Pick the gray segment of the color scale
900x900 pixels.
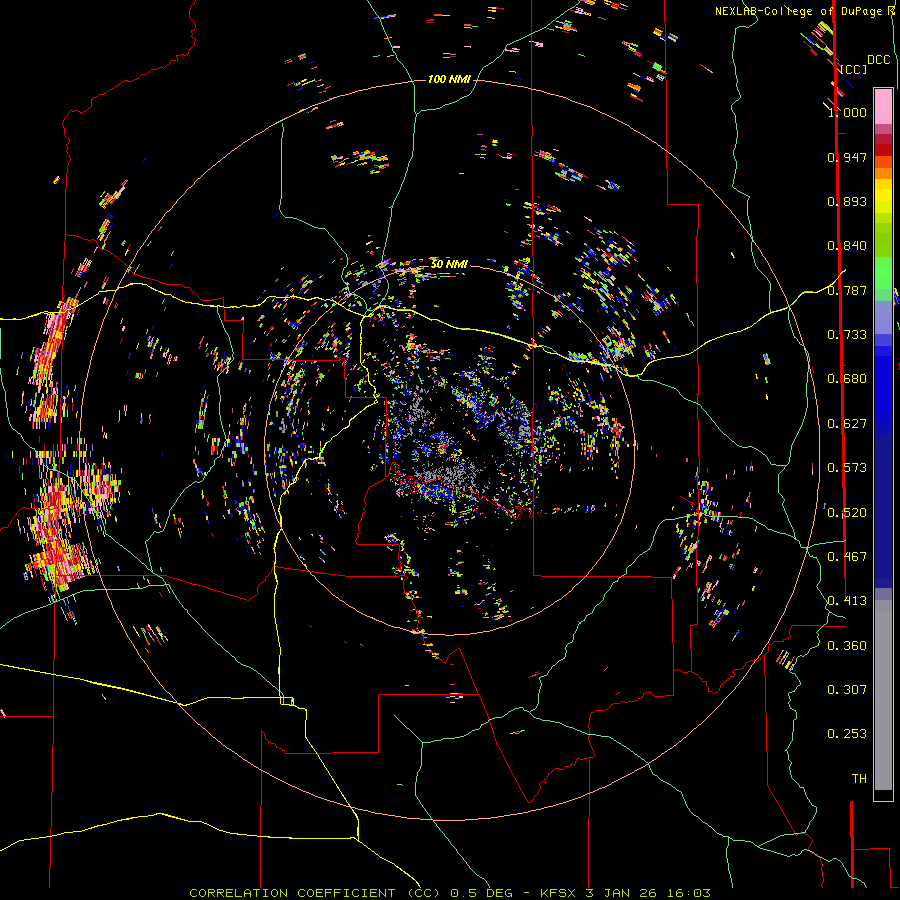(883, 695)
